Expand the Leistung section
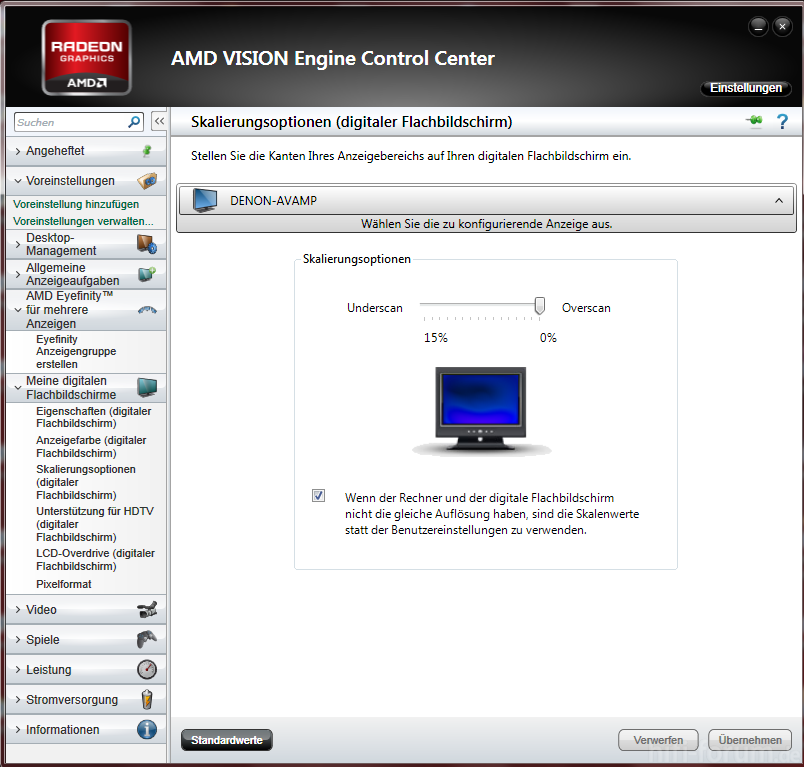Image resolution: width=804 pixels, height=767 pixels. [18, 670]
